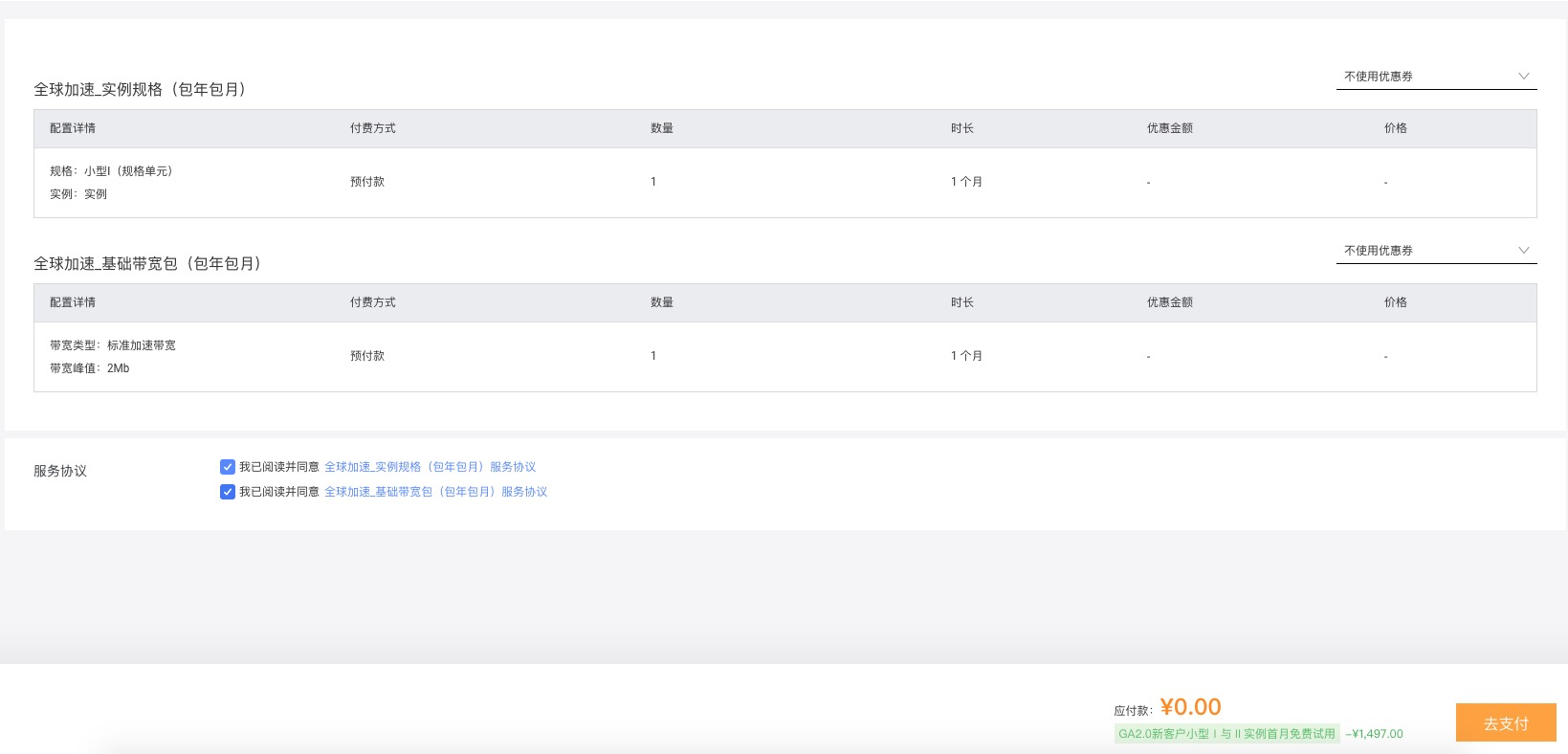Screen dimensions: 1568x754
Task: Uncheck the 基础带宽包 service agreement checkbox
Action: 228,492
